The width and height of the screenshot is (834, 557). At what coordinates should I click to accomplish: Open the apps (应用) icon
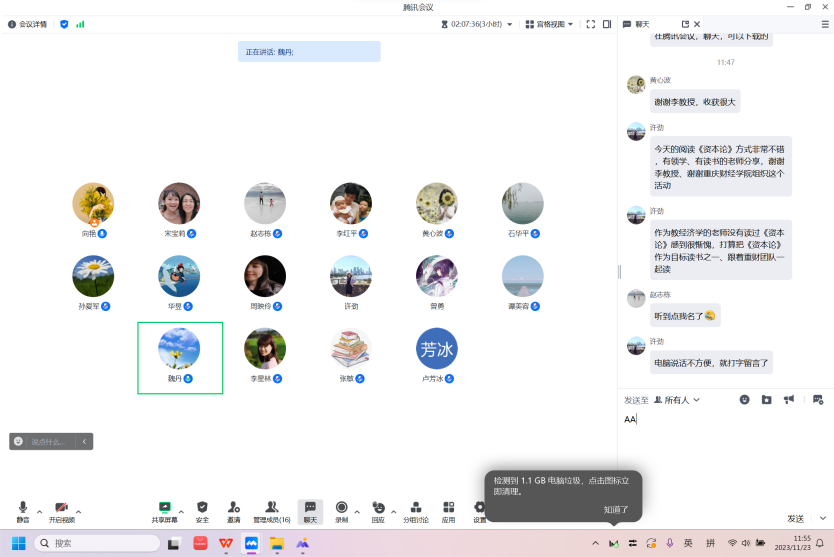click(x=448, y=508)
